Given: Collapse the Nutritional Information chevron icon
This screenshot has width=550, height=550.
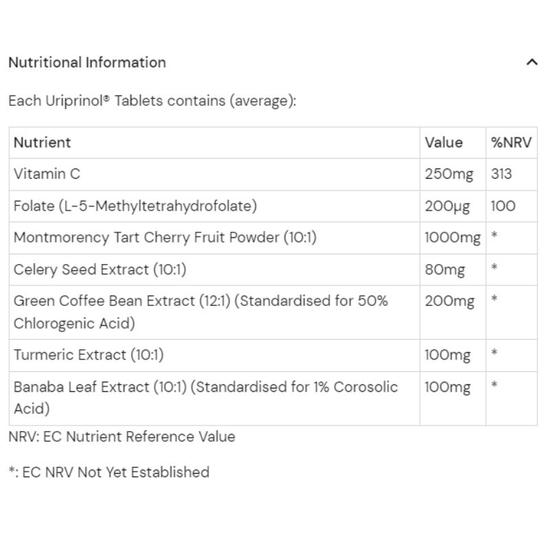Looking at the screenshot, I should click(532, 62).
